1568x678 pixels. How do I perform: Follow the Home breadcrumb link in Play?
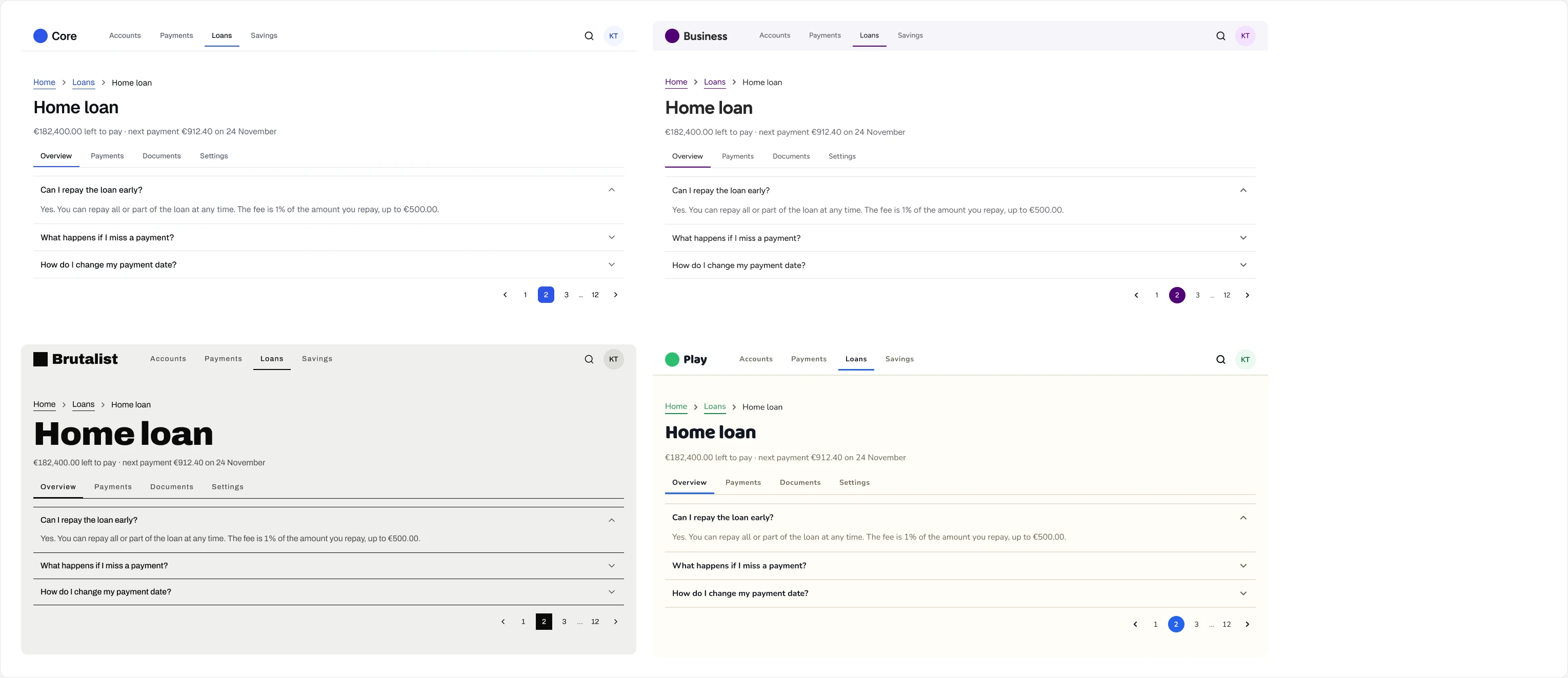tap(676, 406)
